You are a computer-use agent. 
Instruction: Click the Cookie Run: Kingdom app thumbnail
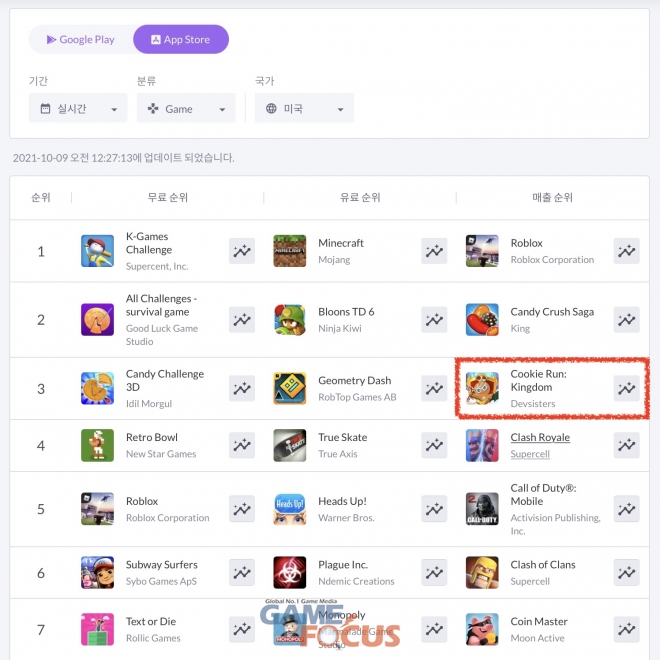click(482, 388)
